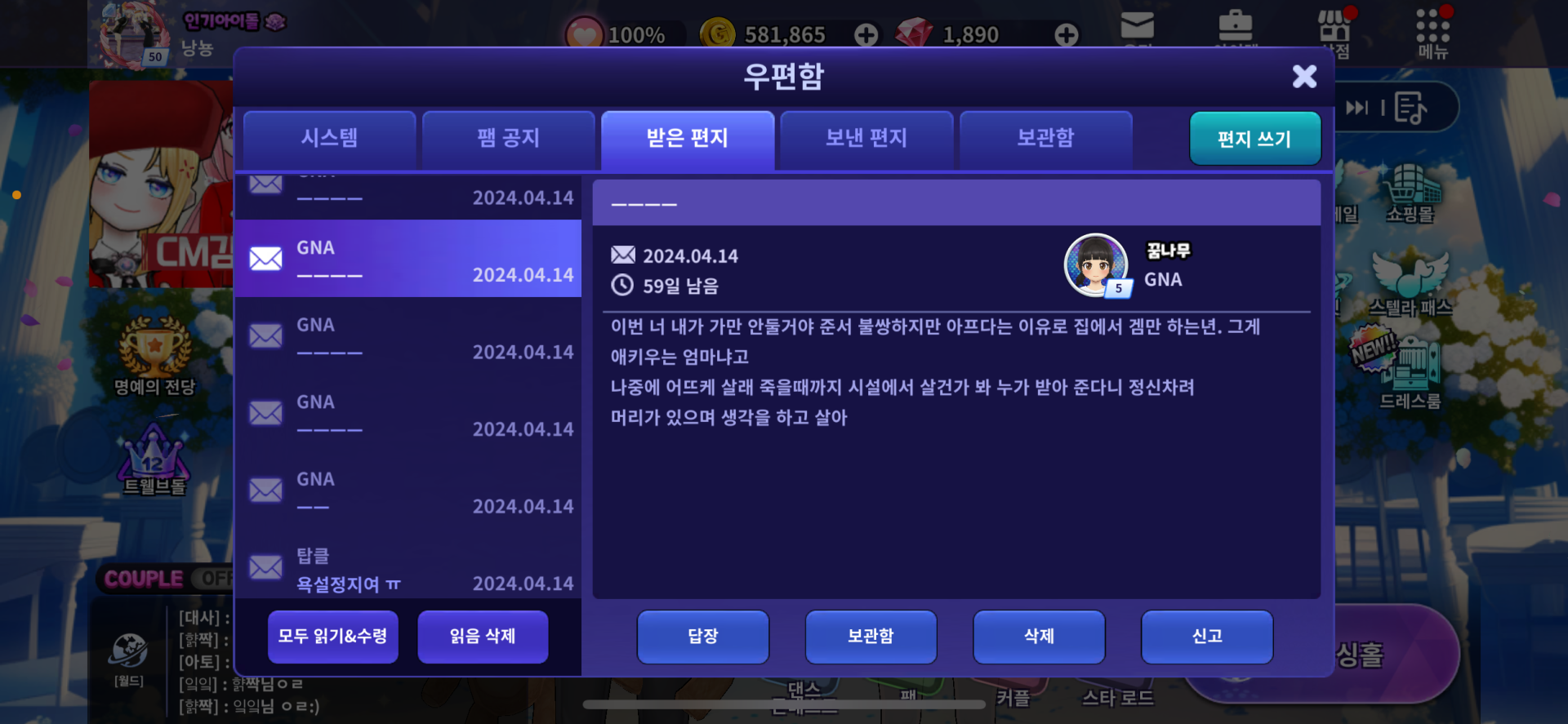Open the menu grid icon
This screenshot has width=1568, height=724.
coord(1433,33)
